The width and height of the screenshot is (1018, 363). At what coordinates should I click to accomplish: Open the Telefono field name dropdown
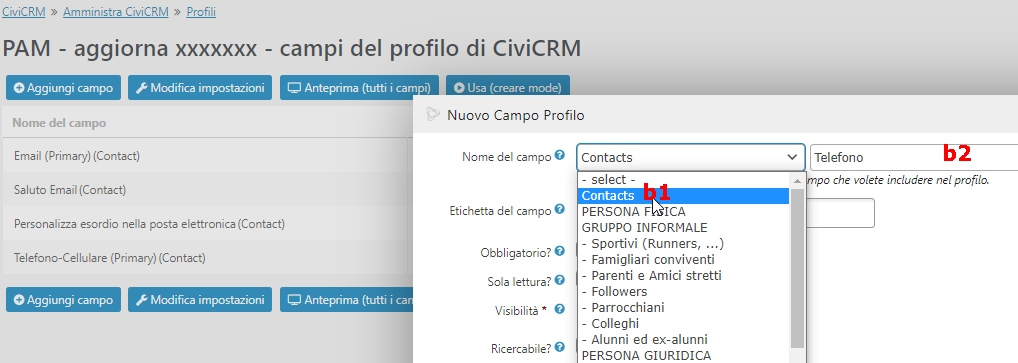click(914, 157)
